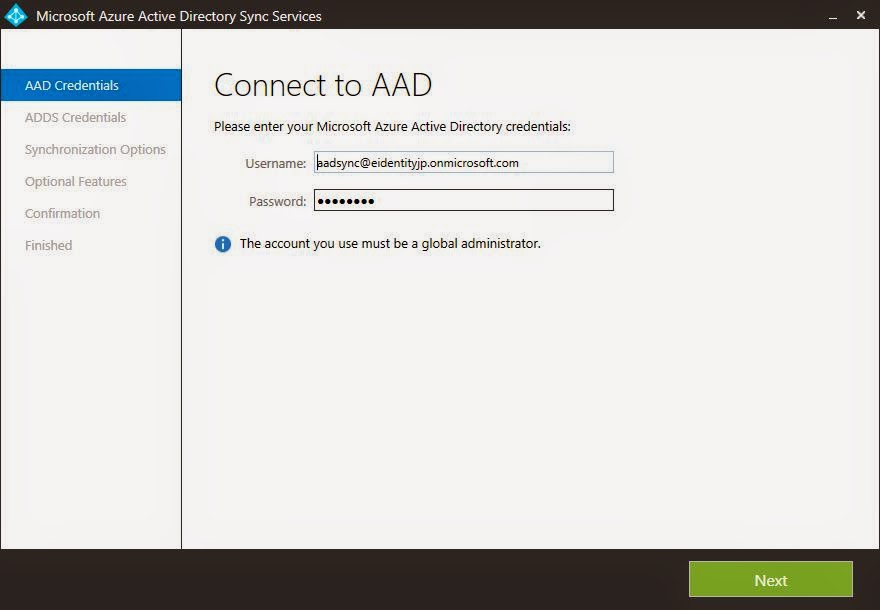This screenshot has width=880, height=610.
Task: Click the Connect to AAD page heading
Action: point(322,86)
